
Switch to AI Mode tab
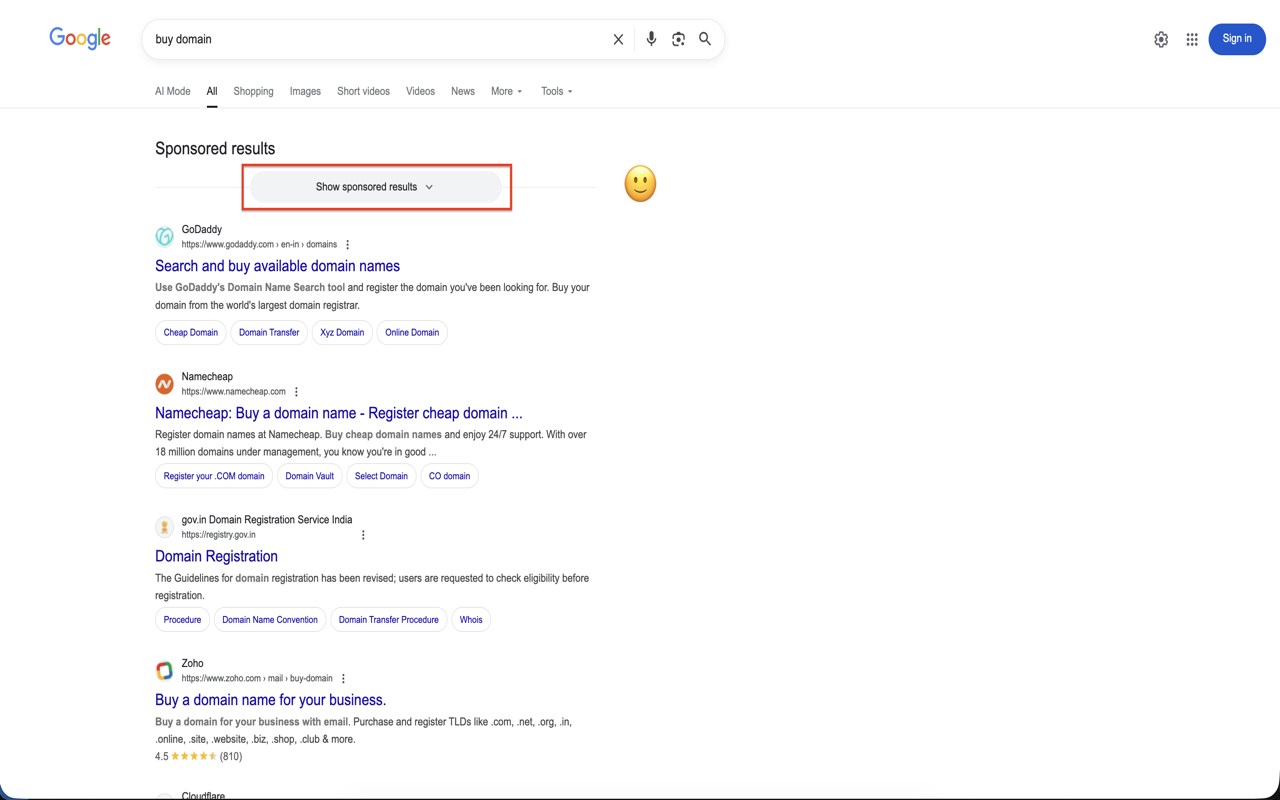(x=173, y=91)
